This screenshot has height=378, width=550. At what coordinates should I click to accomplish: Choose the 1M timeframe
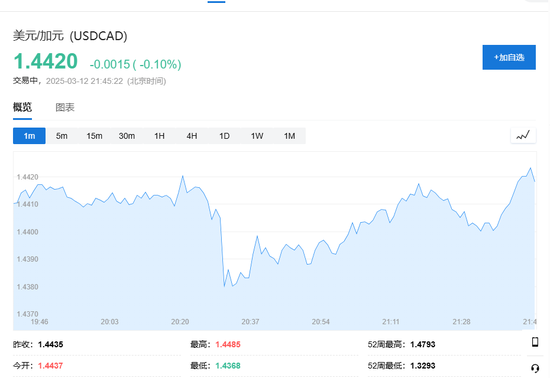[289, 136]
